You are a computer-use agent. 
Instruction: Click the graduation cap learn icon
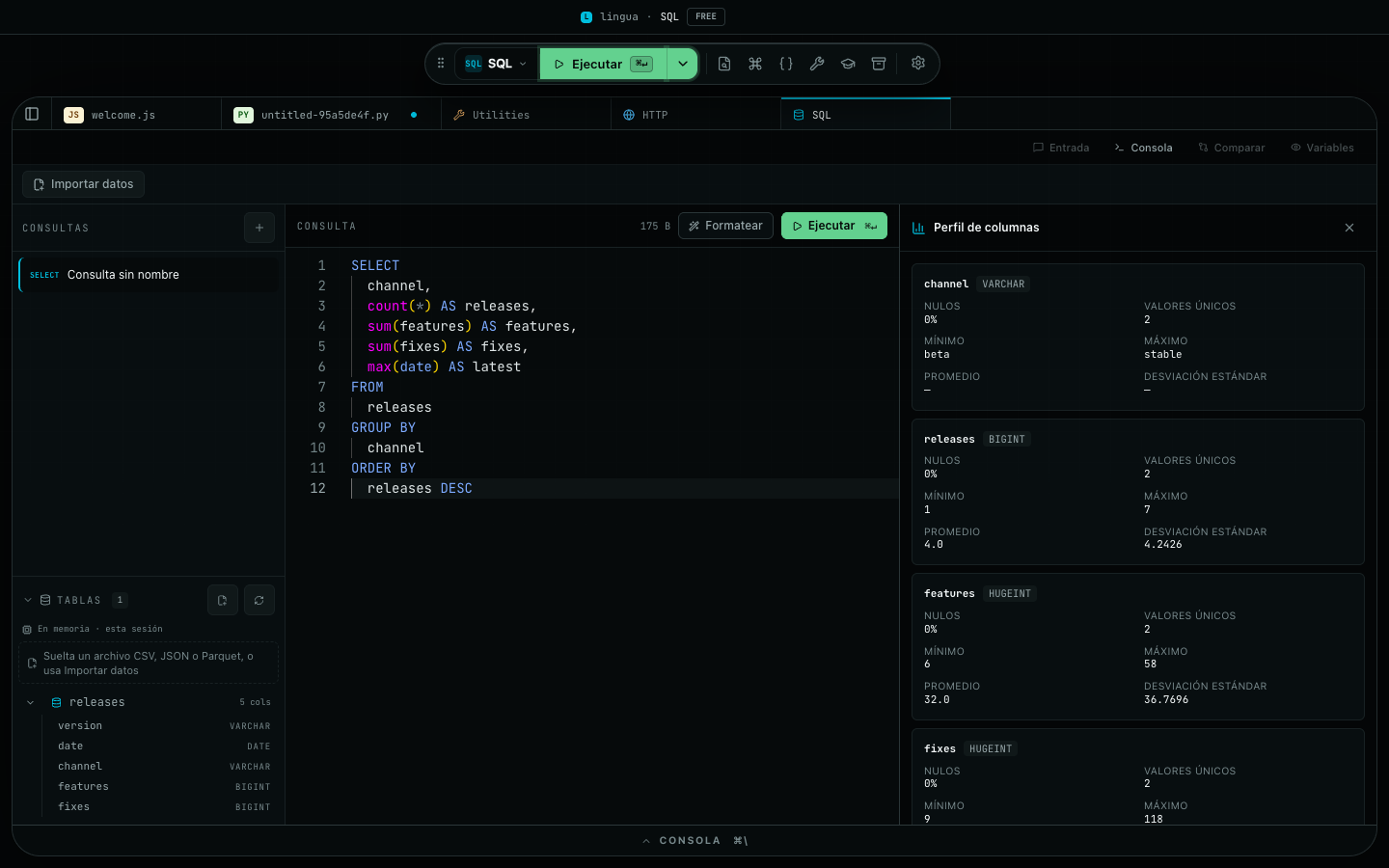click(x=848, y=64)
